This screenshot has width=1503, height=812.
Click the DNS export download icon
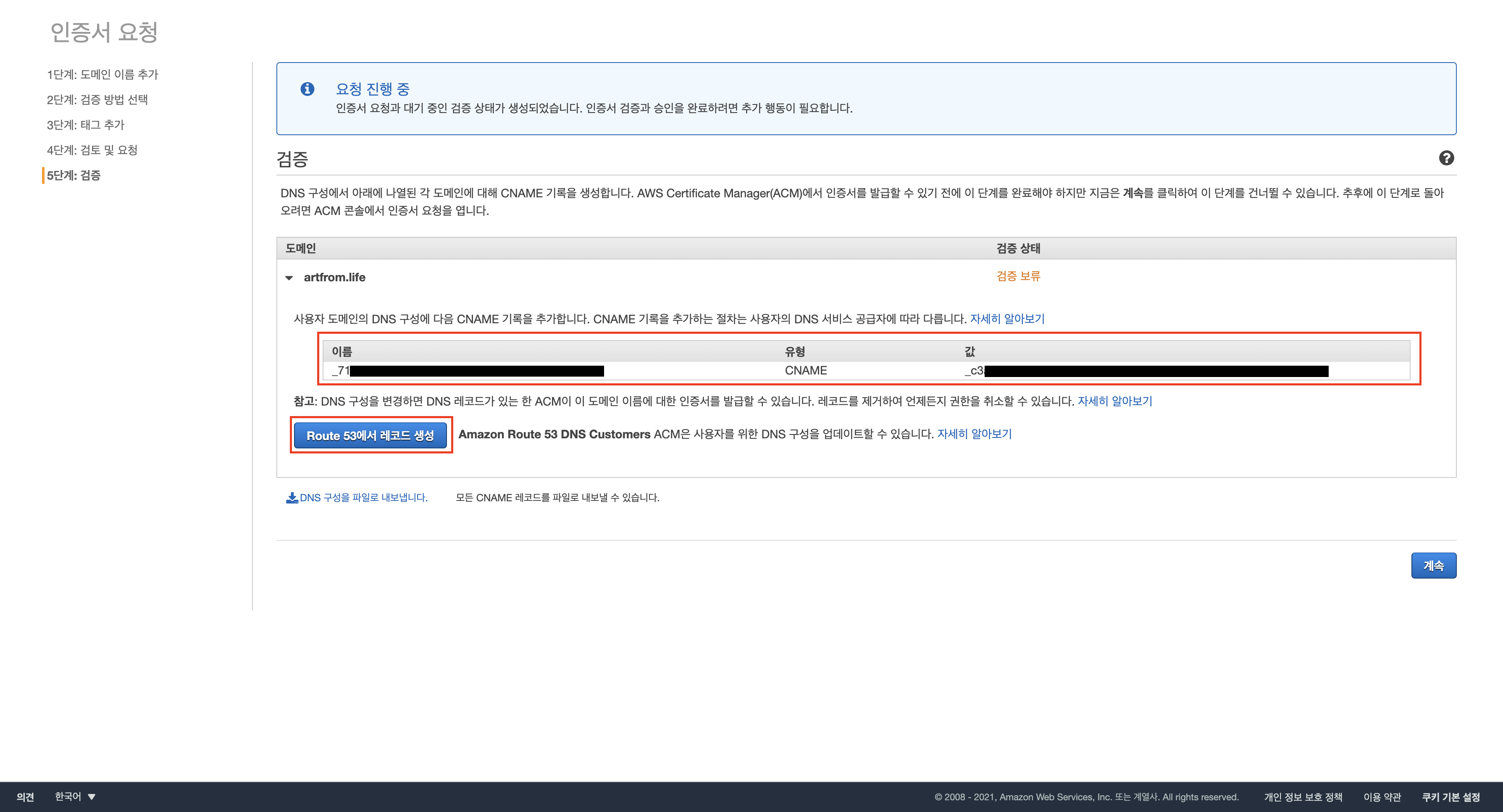(x=292, y=498)
